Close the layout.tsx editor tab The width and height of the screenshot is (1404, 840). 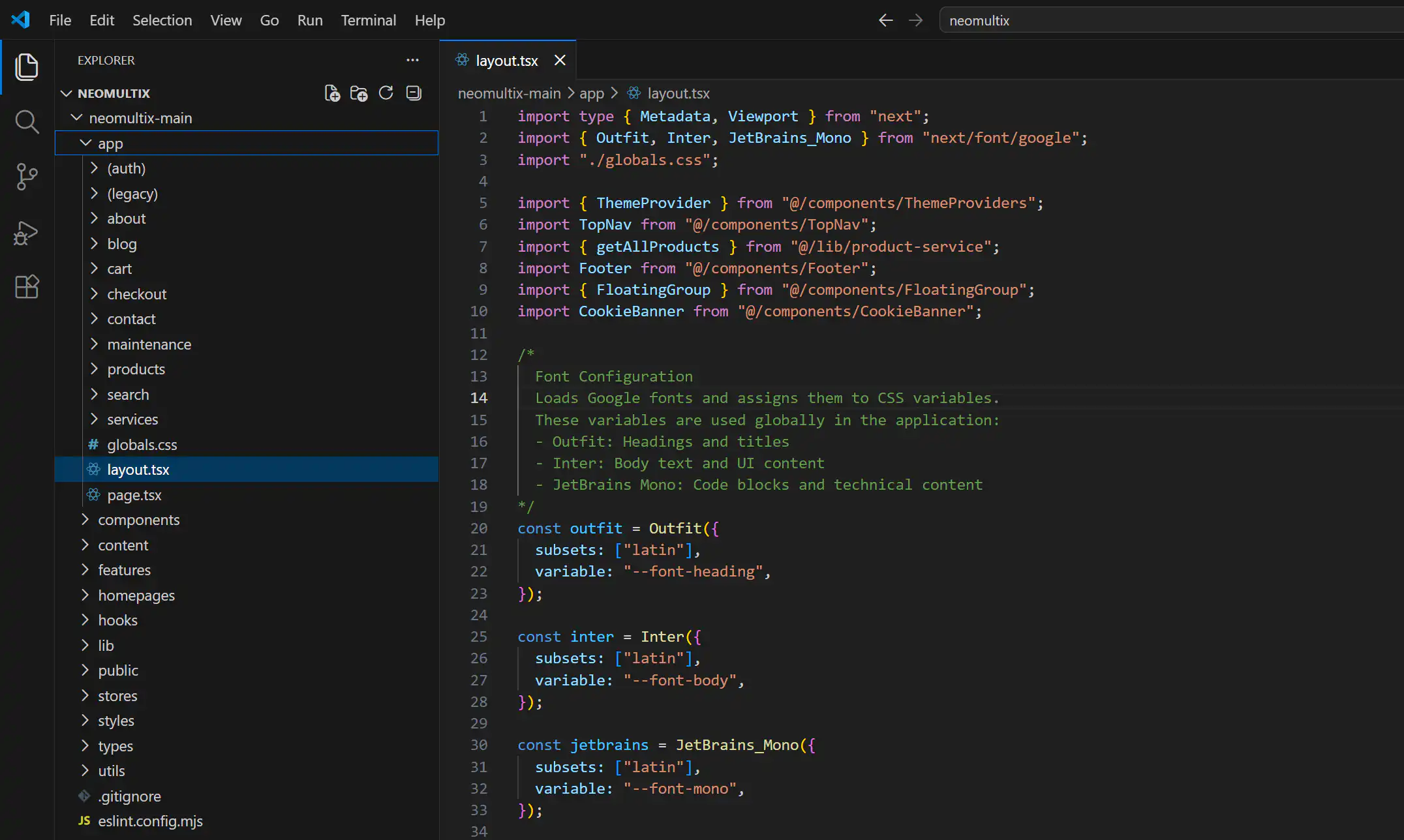pyautogui.click(x=560, y=60)
